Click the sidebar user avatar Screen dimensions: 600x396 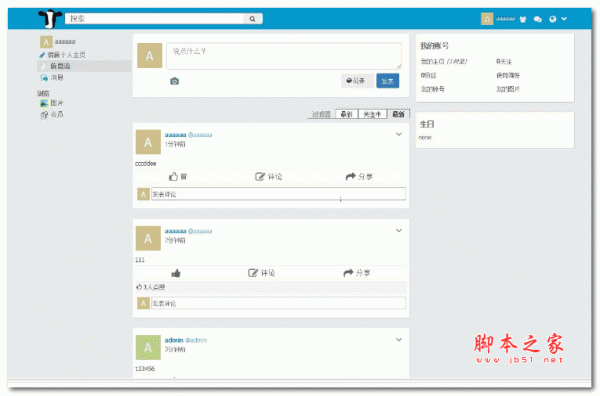click(46, 42)
